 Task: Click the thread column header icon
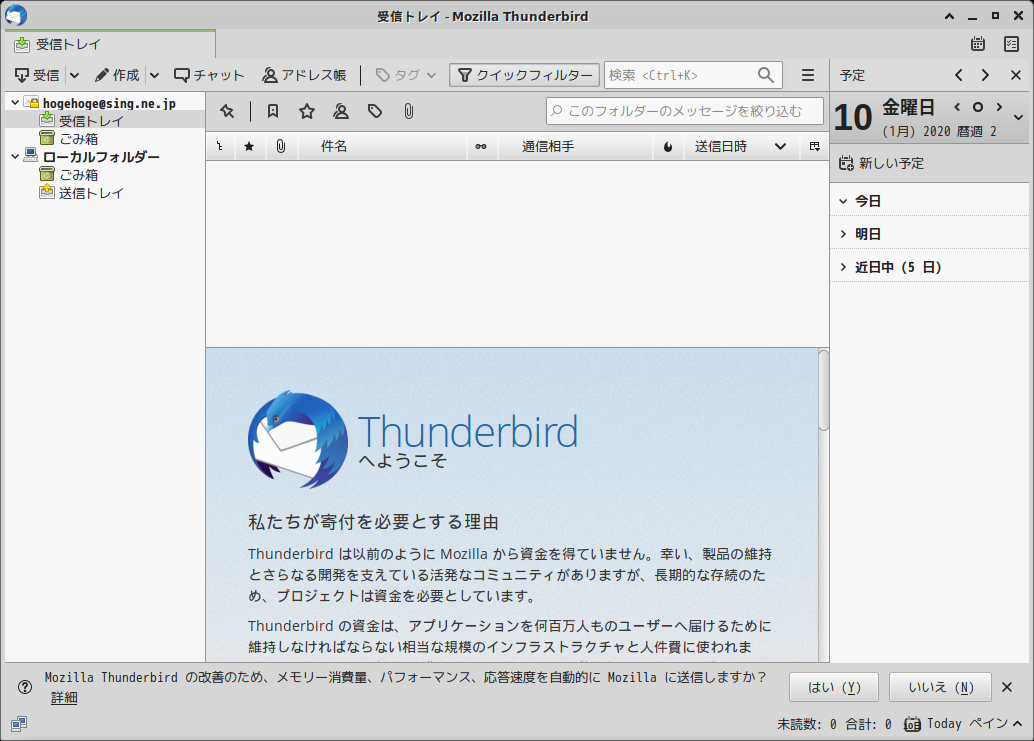point(220,146)
